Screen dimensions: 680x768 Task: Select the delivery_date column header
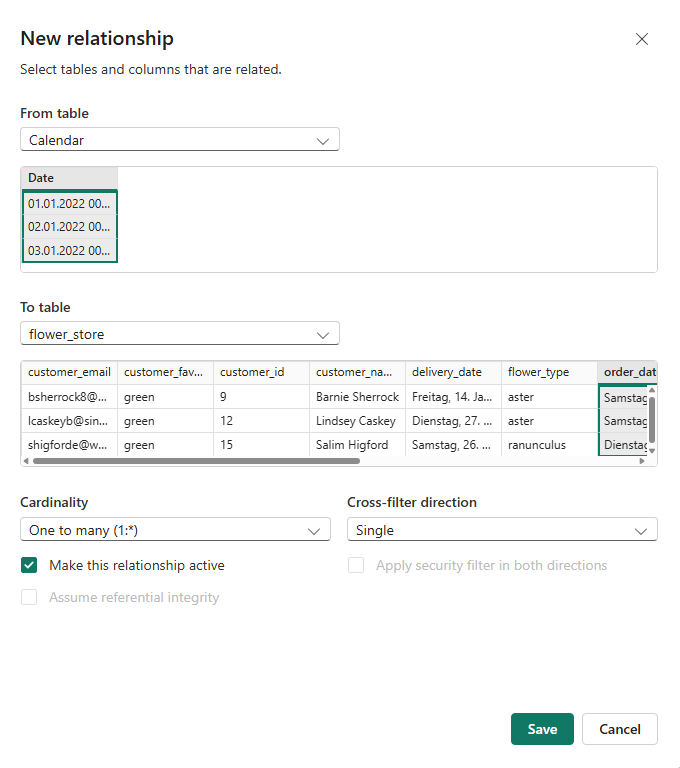coord(453,372)
